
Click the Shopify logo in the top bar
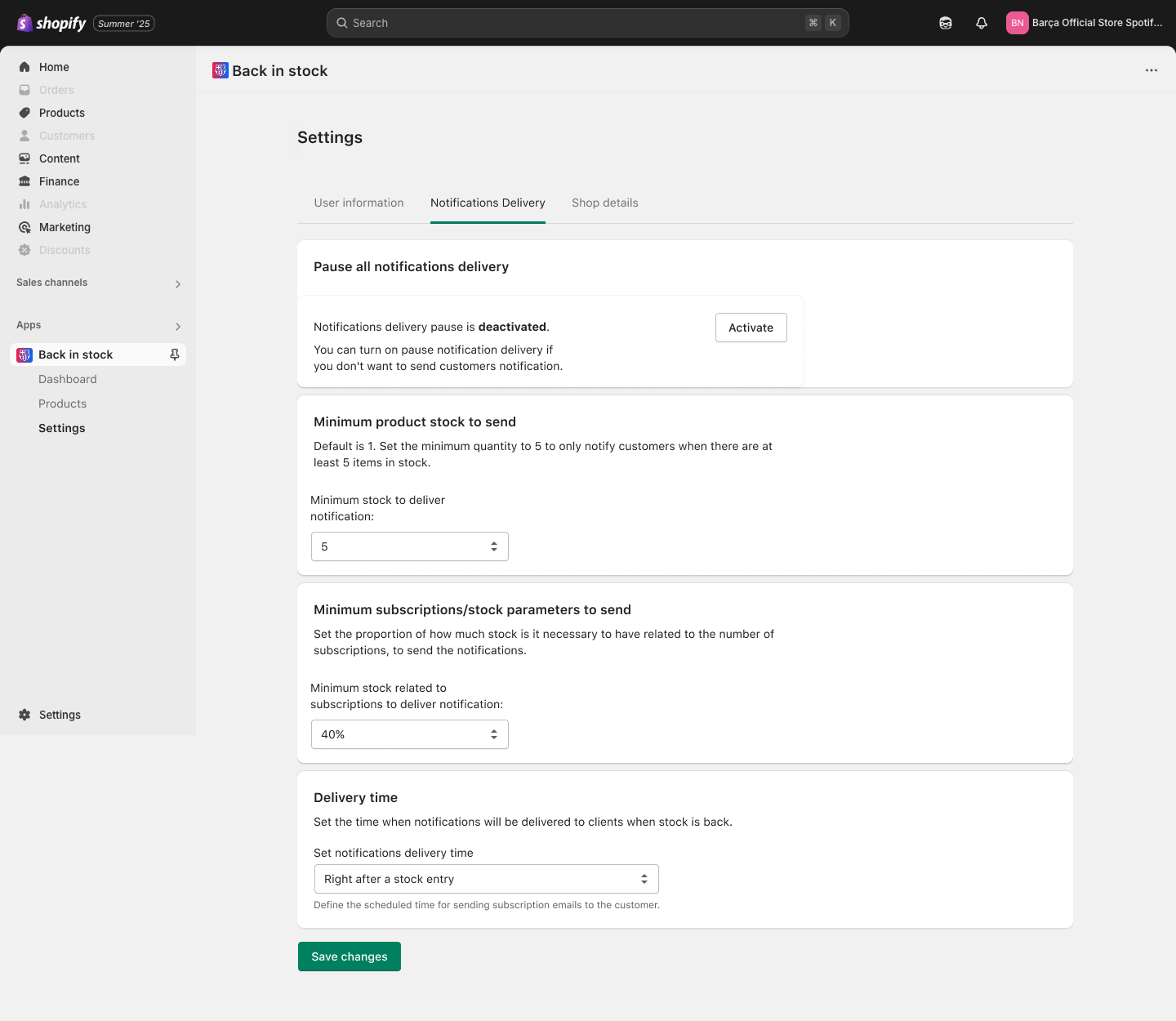coord(51,23)
